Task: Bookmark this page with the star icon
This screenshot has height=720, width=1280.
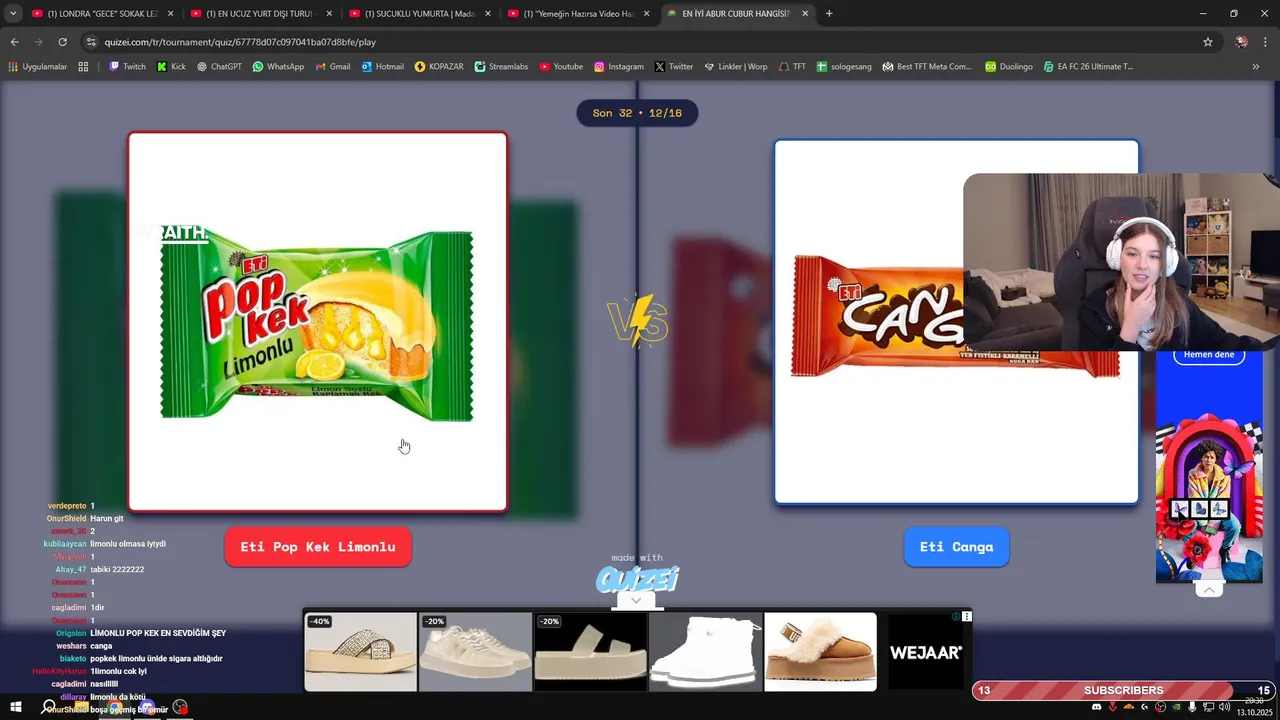Action: [1208, 42]
